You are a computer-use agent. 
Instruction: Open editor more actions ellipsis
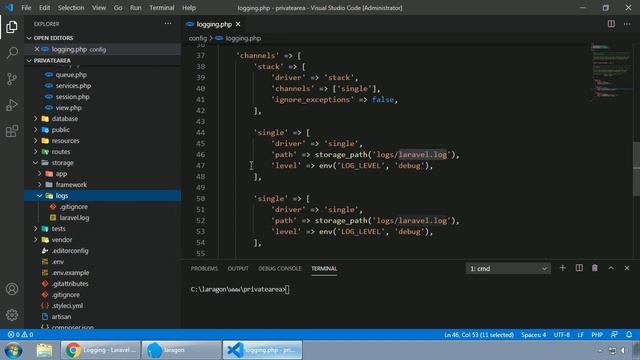(627, 24)
